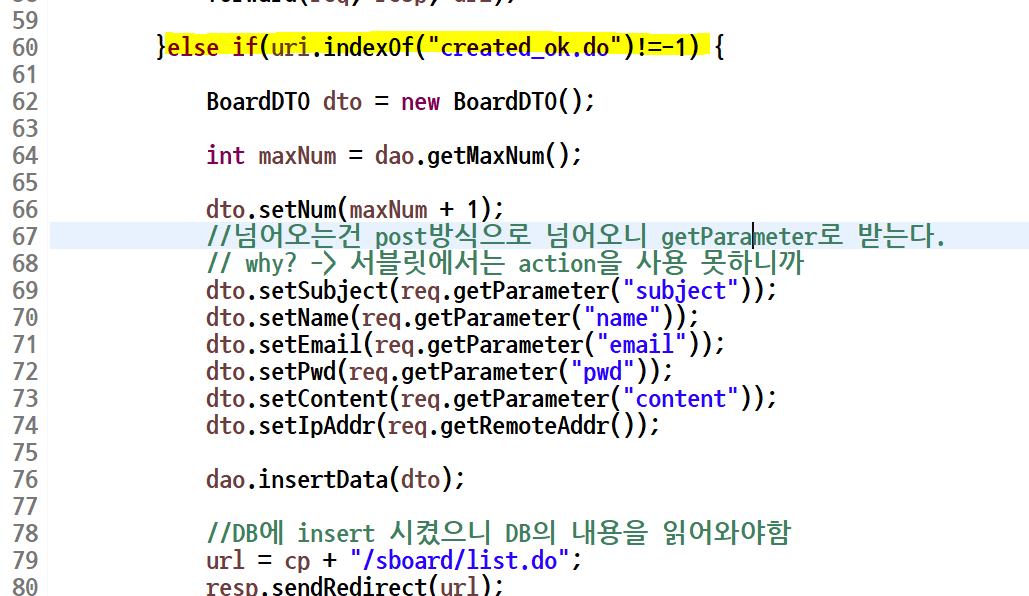Click the string "email" on line 71
The image size is (1029, 596).
[x=643, y=344]
